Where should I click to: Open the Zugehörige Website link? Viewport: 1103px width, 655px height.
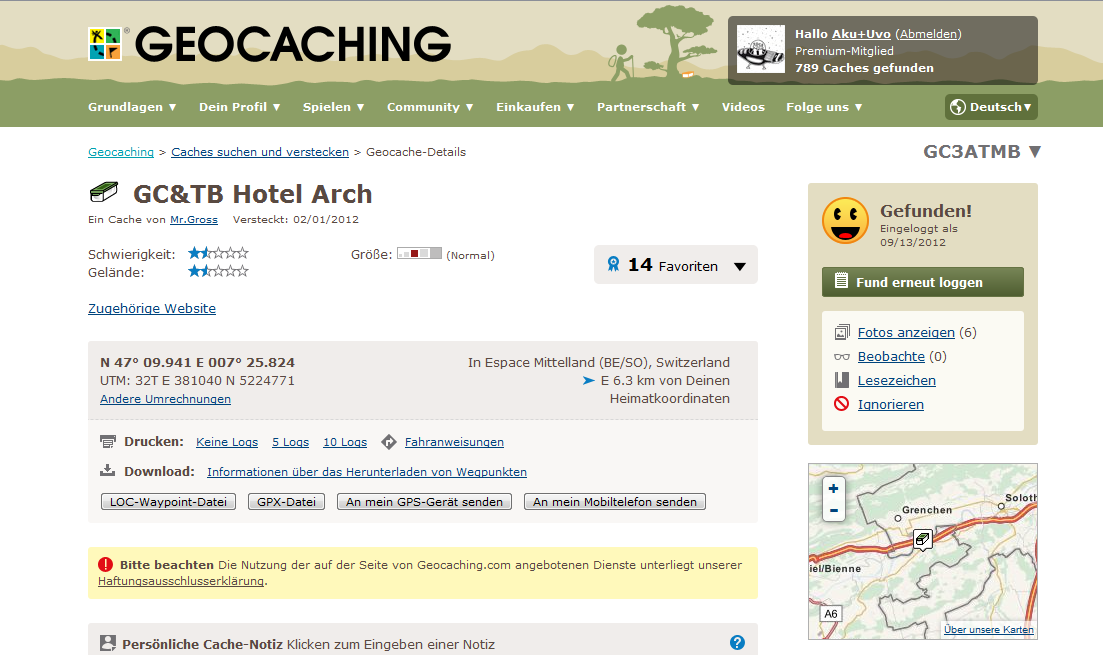[x=152, y=308]
